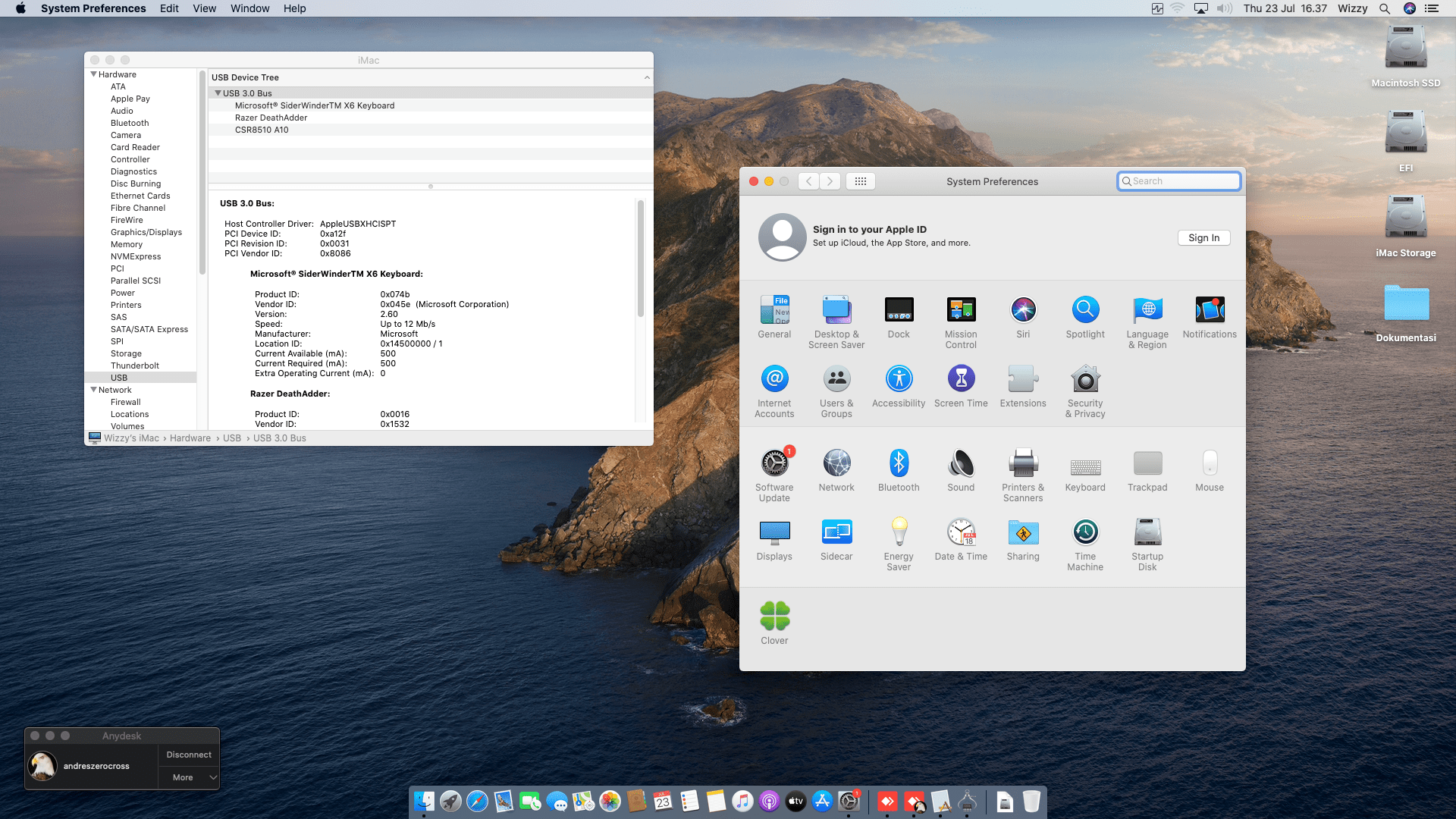The width and height of the screenshot is (1456, 819).
Task: Open Desktop & Screen Saver preferences
Action: pos(836,322)
